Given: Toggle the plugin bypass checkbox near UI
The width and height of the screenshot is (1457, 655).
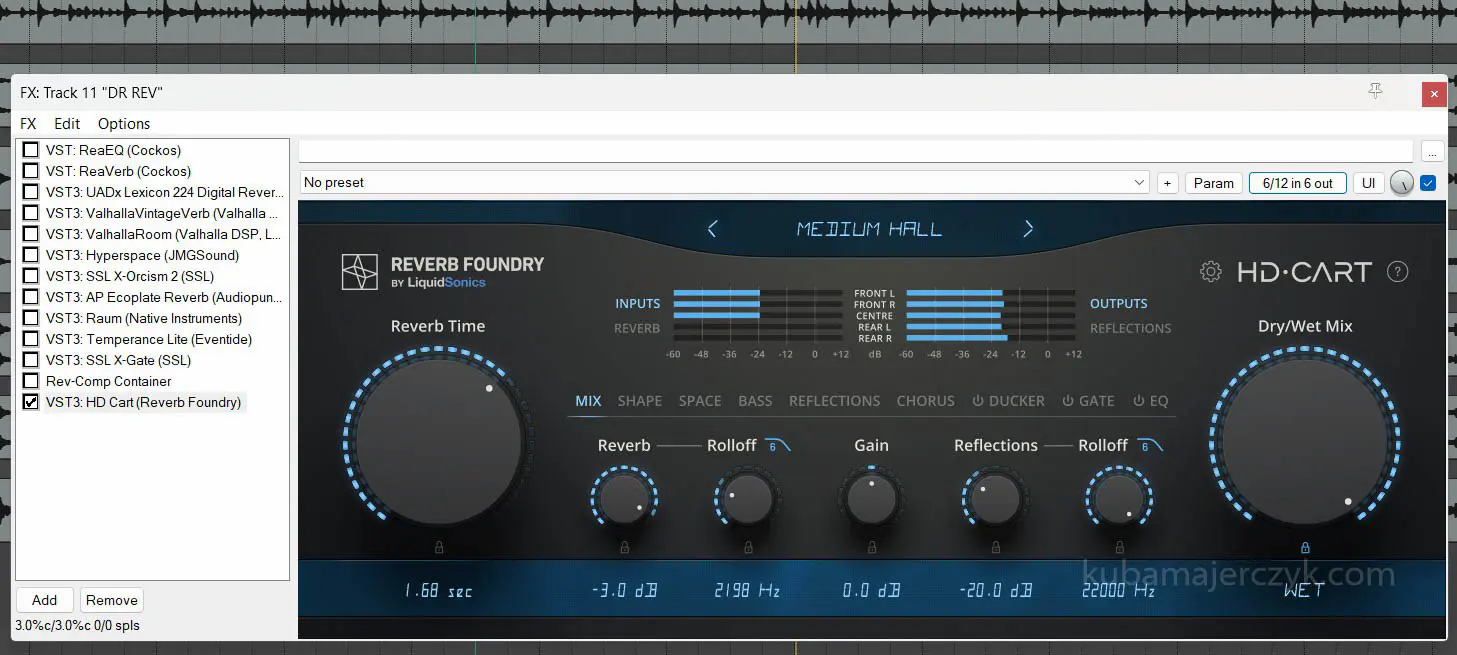Looking at the screenshot, I should pyautogui.click(x=1427, y=183).
